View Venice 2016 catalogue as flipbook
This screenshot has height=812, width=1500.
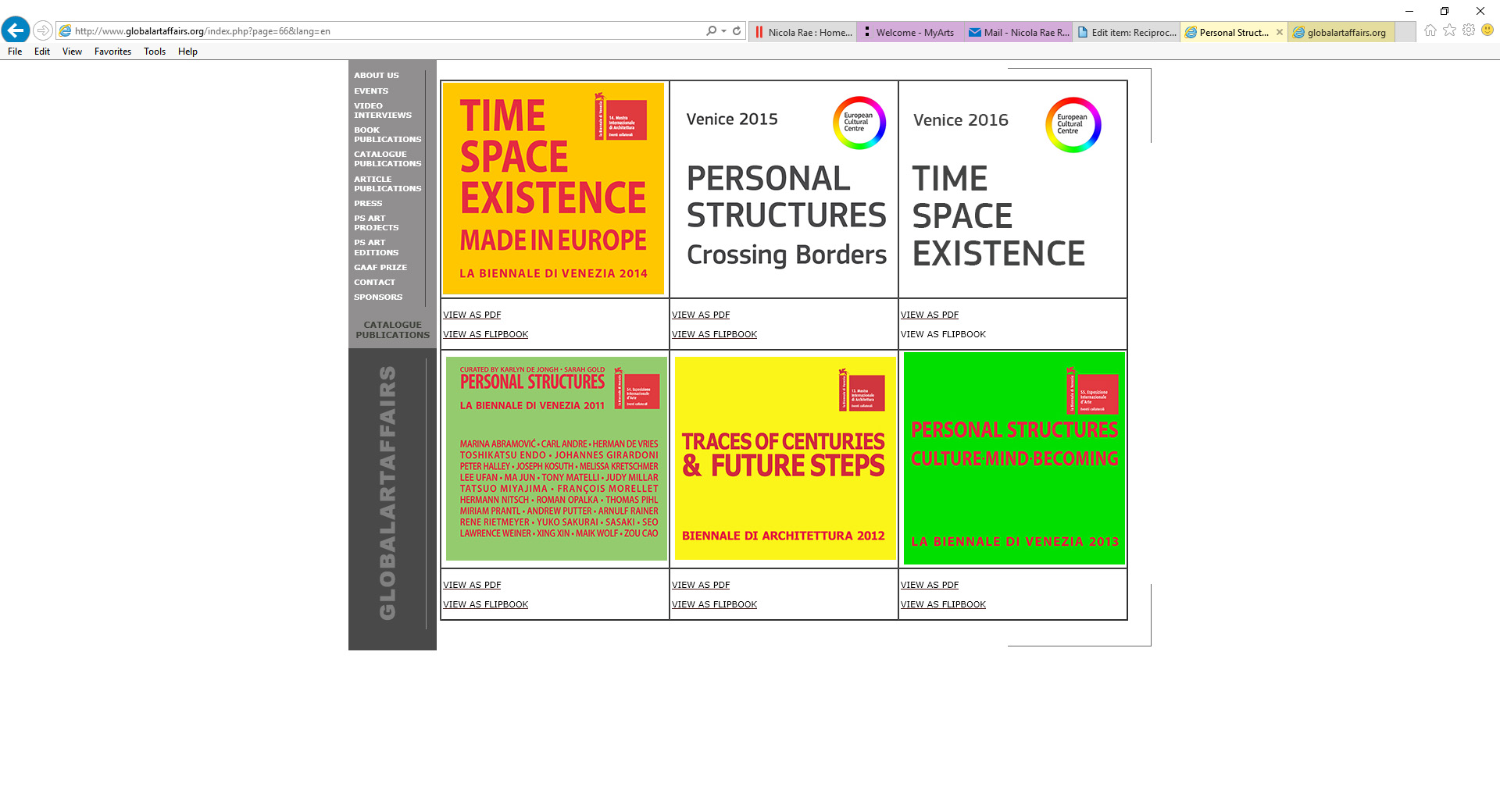click(x=943, y=334)
